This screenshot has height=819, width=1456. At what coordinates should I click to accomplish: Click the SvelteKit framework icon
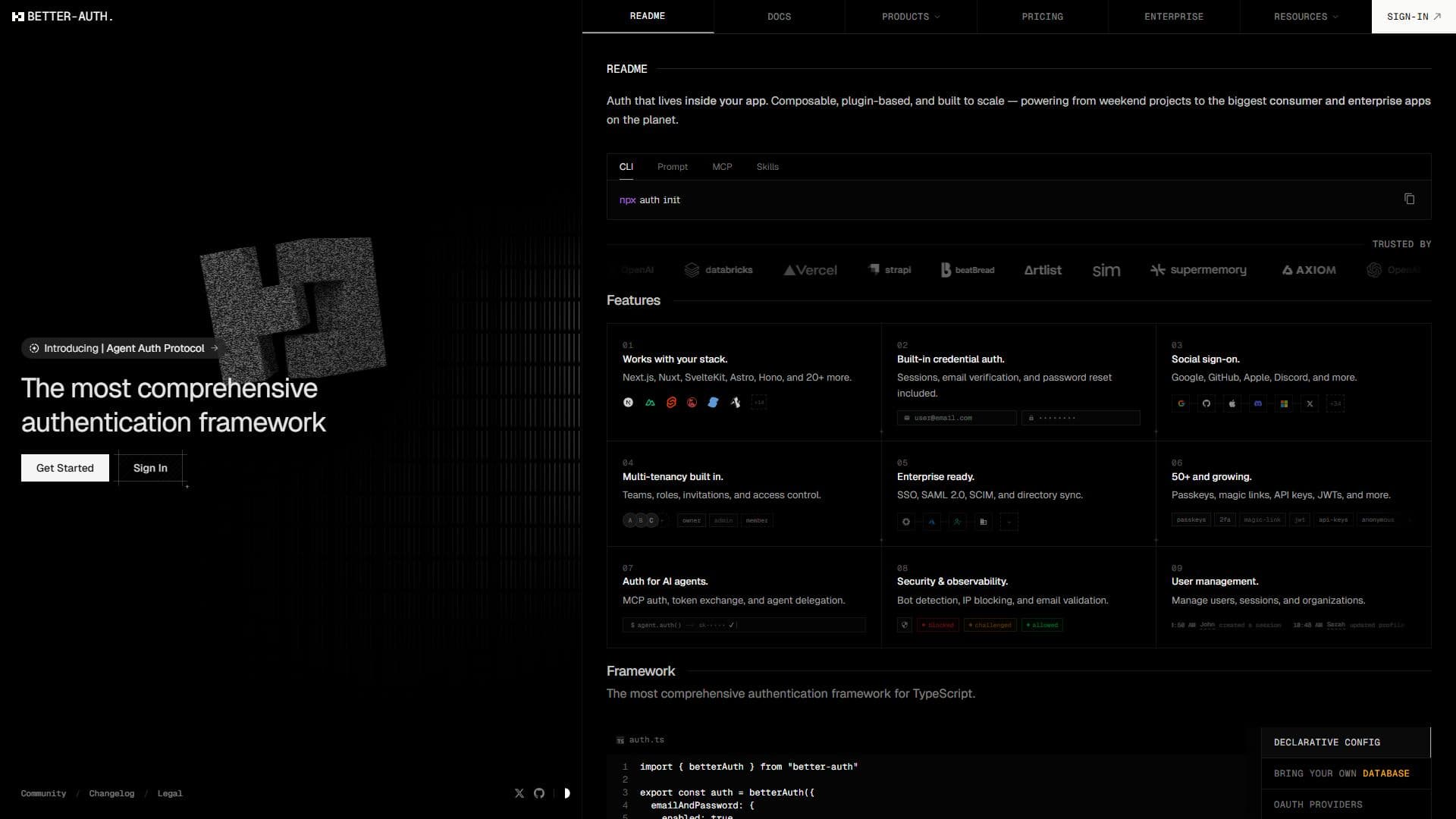click(671, 403)
